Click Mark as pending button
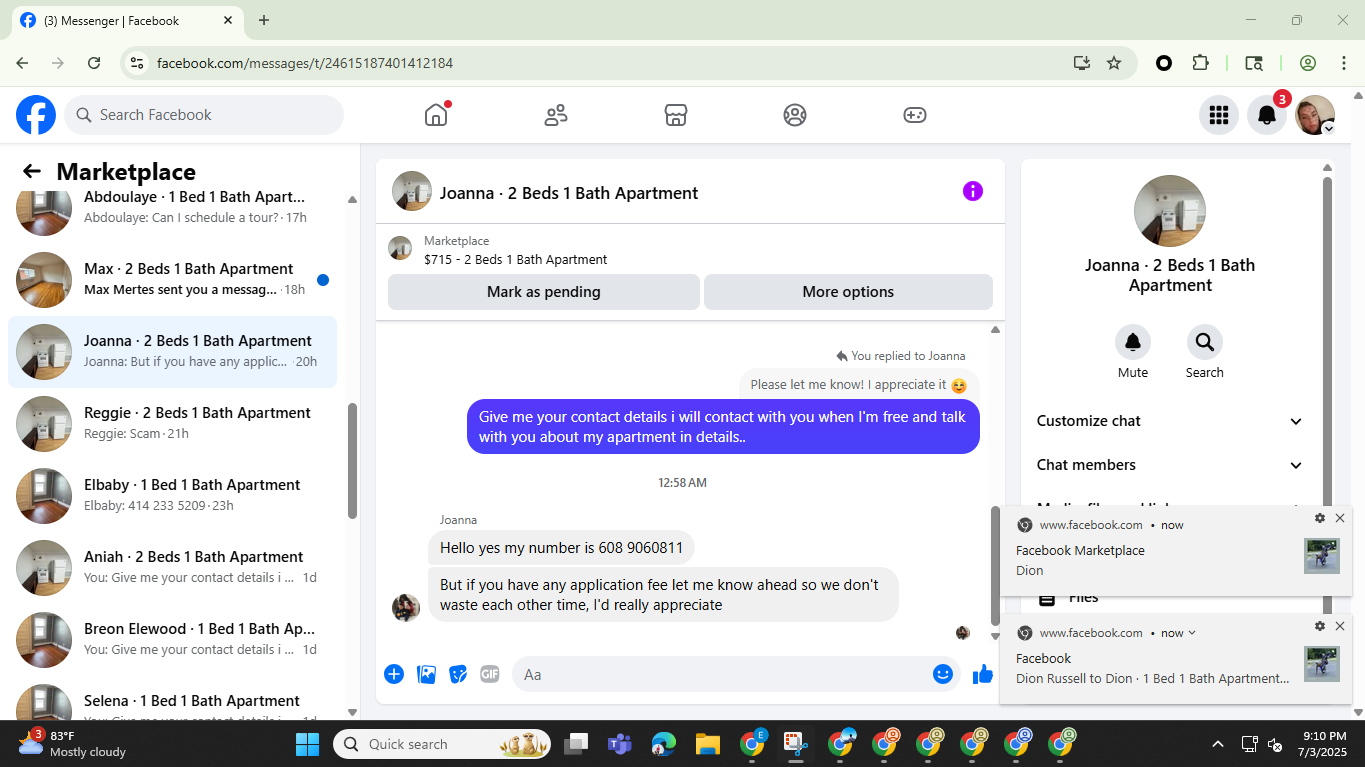This screenshot has height=767, width=1365. coord(544,292)
